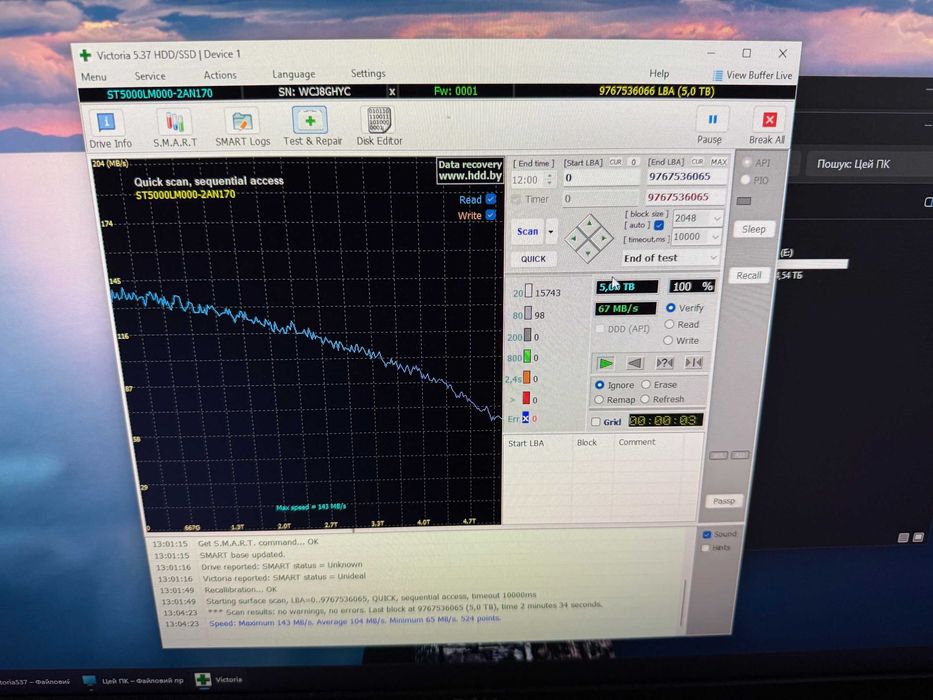Click the Пошук: Цей ПК search box
The image size is (933, 700).
869,164
